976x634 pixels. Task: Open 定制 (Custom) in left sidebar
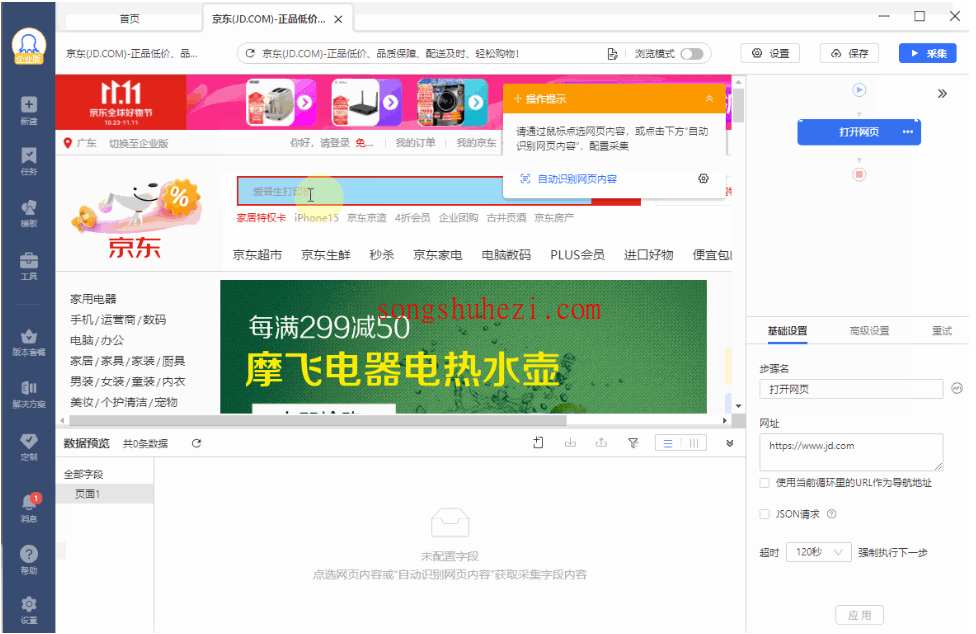tap(29, 447)
